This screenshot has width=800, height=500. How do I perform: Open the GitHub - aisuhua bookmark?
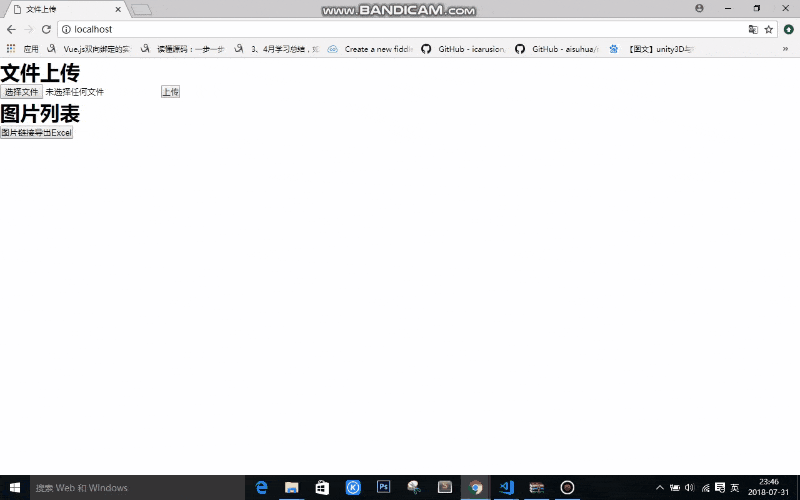click(557, 49)
